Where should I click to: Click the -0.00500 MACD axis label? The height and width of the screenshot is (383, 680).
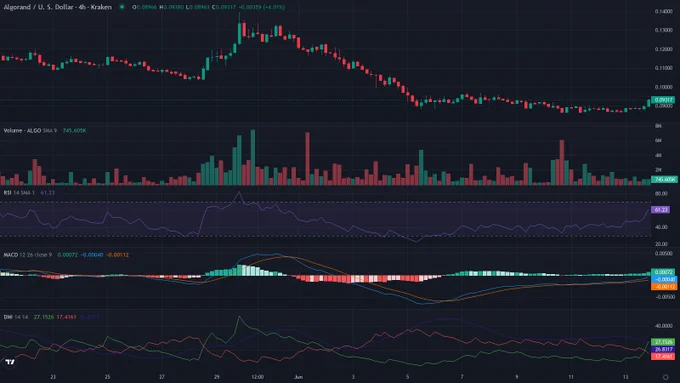pos(664,297)
